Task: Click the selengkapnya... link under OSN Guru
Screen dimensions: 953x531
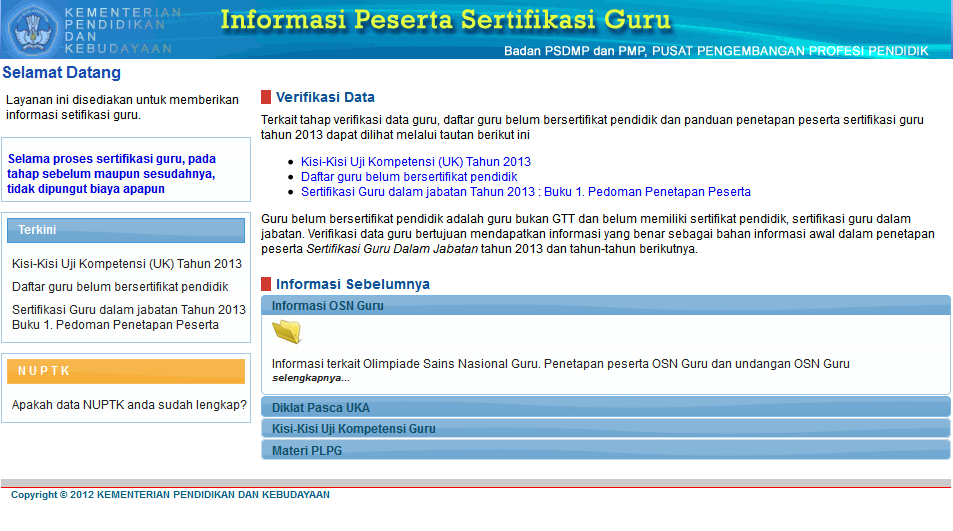Action: coord(311,378)
